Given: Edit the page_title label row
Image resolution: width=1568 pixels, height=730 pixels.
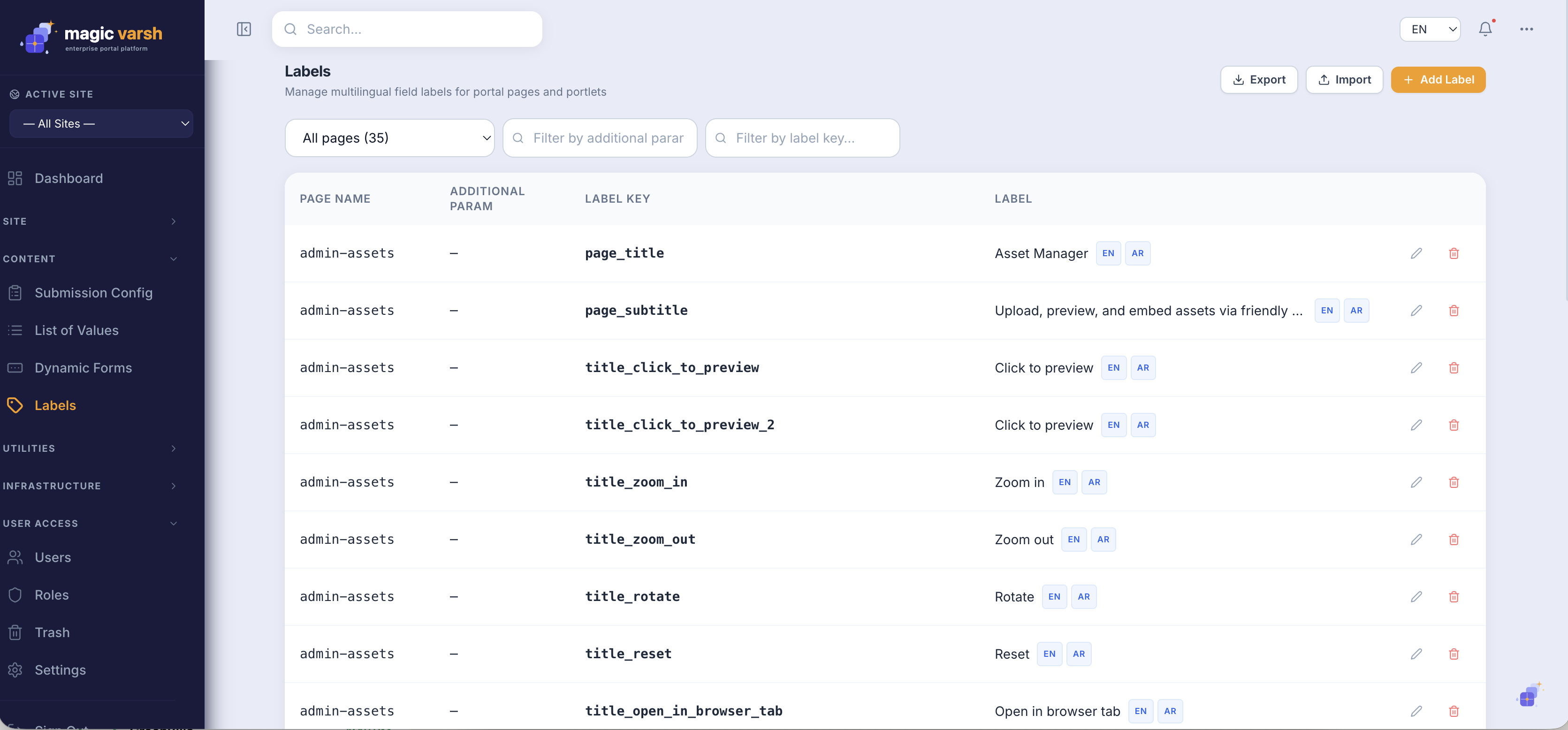Looking at the screenshot, I should point(1416,253).
